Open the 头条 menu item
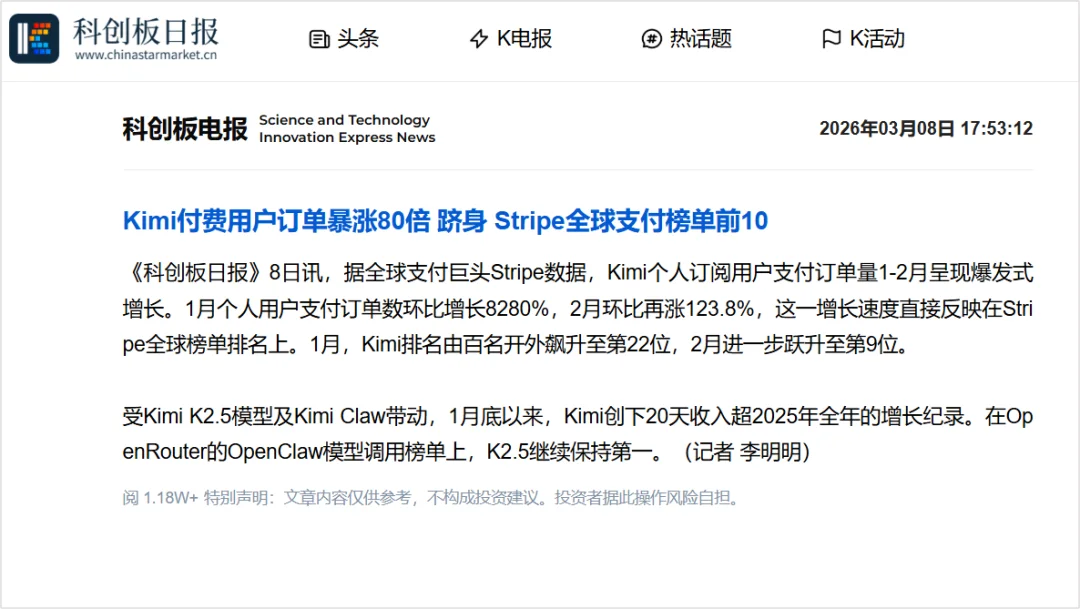Screen dimensions: 1080x609 pos(345,38)
